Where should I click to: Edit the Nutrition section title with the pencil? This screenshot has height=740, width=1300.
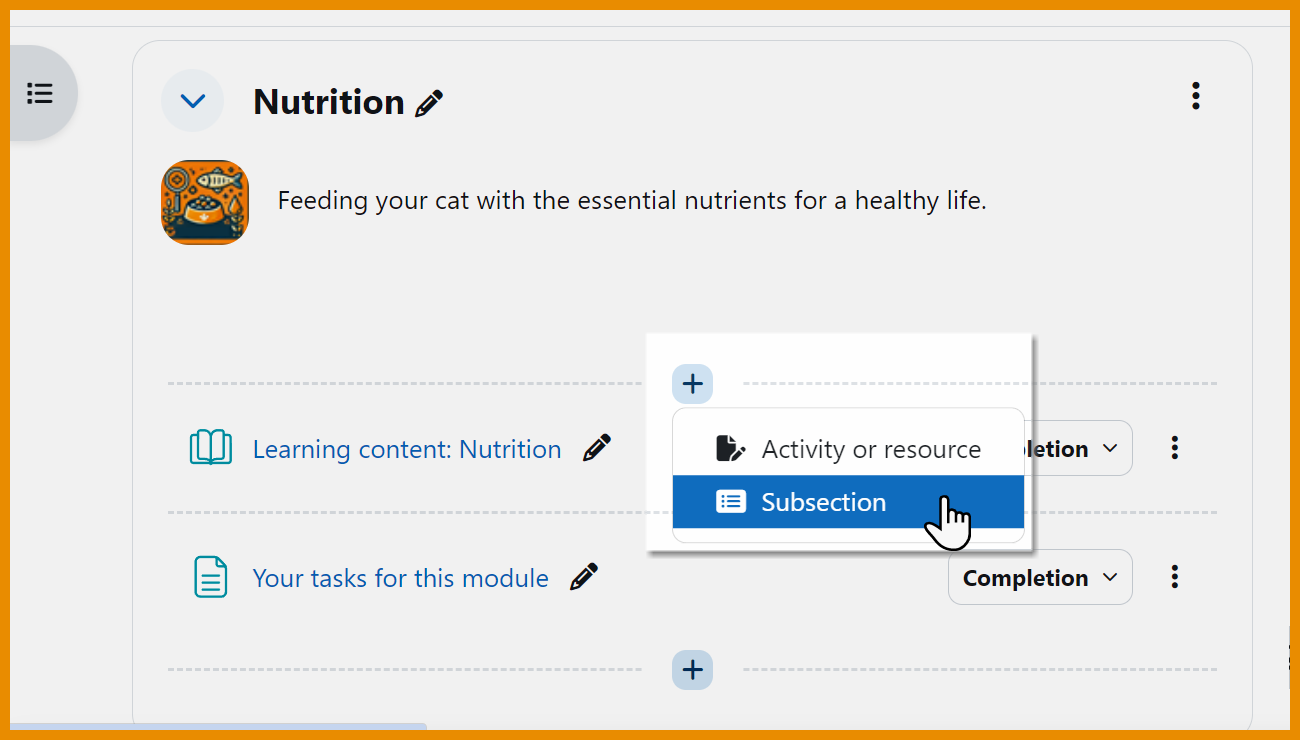(x=430, y=101)
